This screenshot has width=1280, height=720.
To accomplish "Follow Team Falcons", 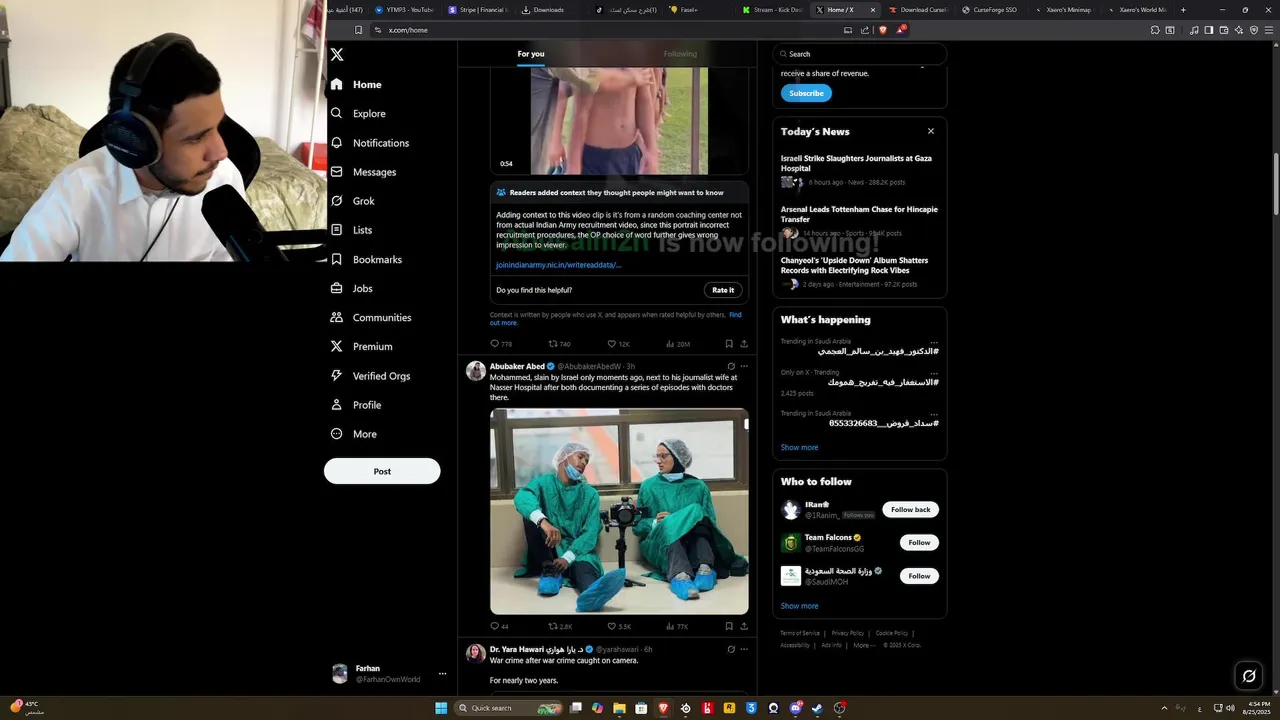I will 919,543.
